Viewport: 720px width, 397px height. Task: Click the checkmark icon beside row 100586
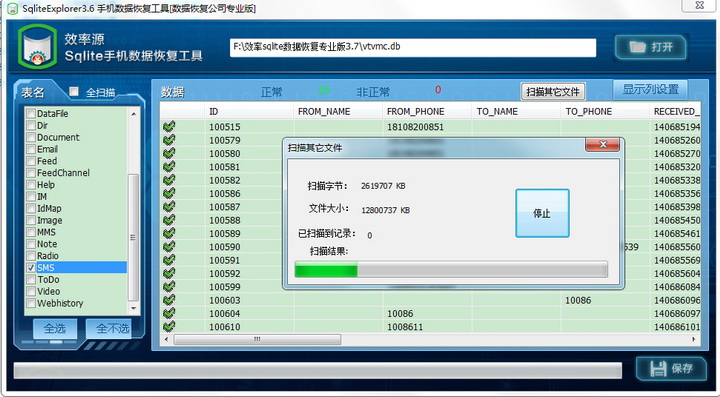coord(169,193)
